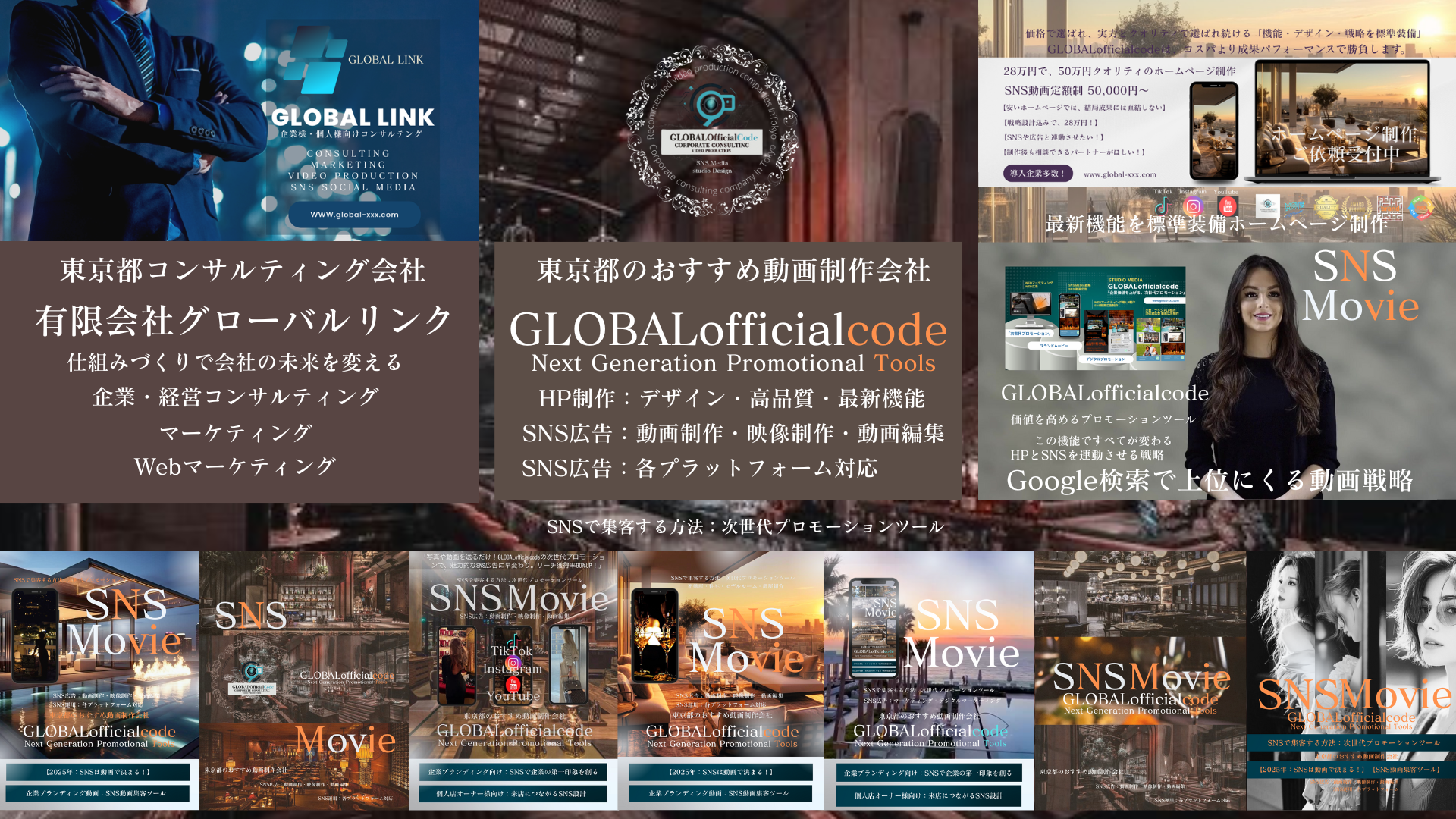Click the large center GLOBALofficialcode title

pyautogui.click(x=728, y=330)
